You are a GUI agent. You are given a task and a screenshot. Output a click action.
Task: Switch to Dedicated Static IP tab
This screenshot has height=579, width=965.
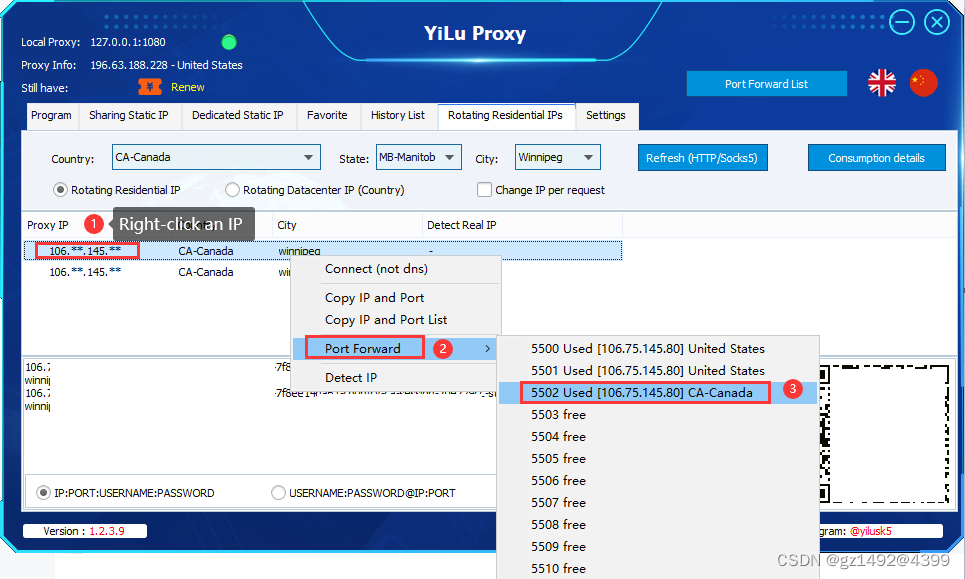tap(238, 115)
